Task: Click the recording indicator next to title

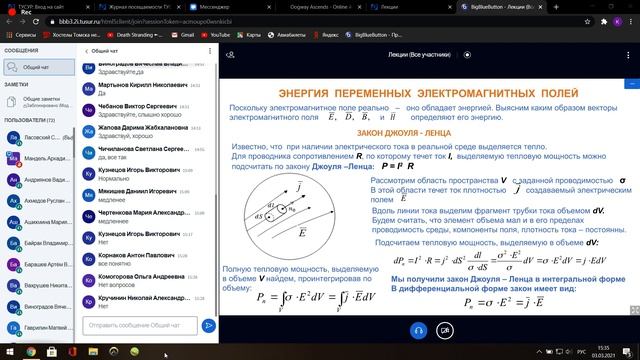Action: pos(467,55)
